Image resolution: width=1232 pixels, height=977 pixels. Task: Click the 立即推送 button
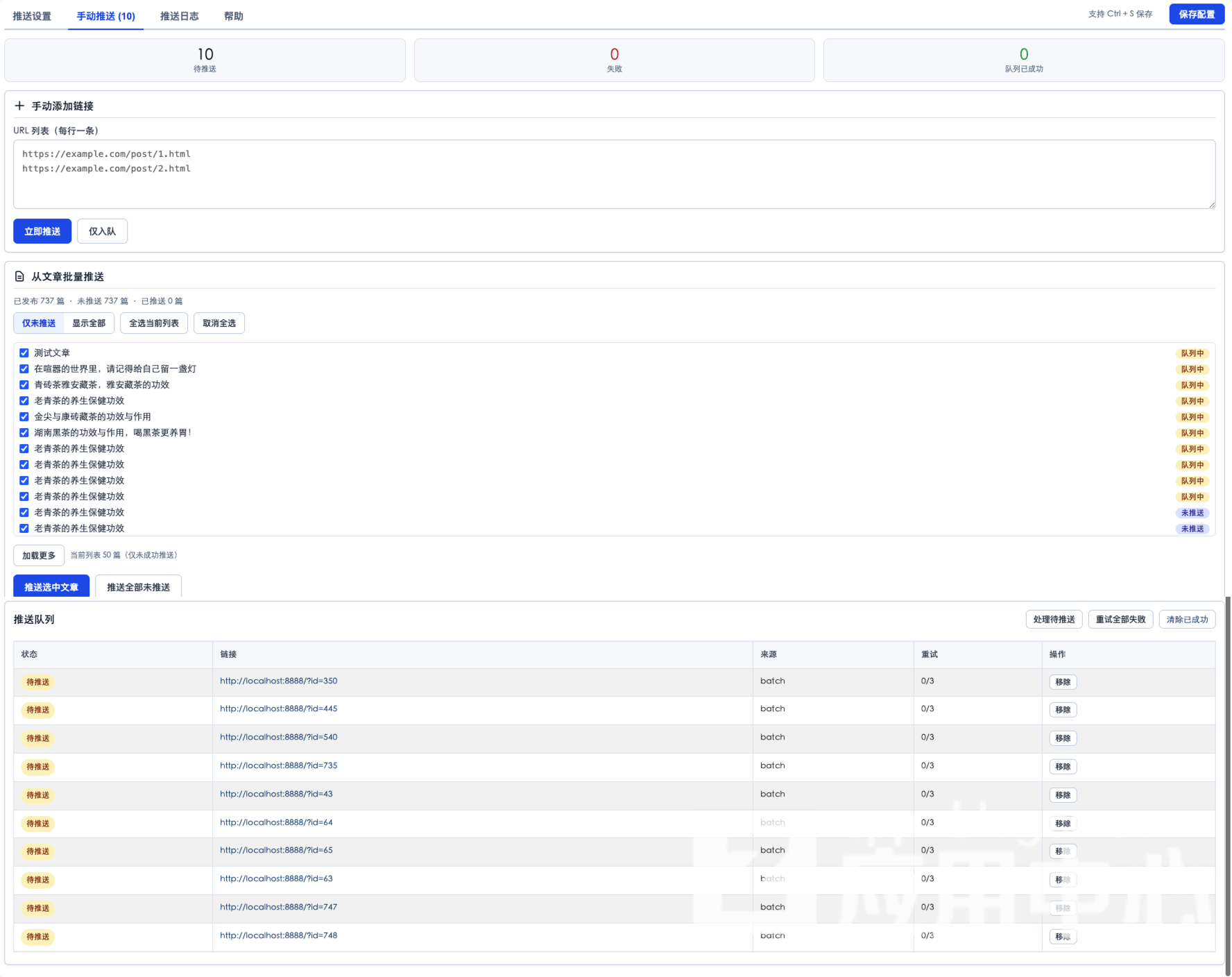pyautogui.click(x=42, y=231)
